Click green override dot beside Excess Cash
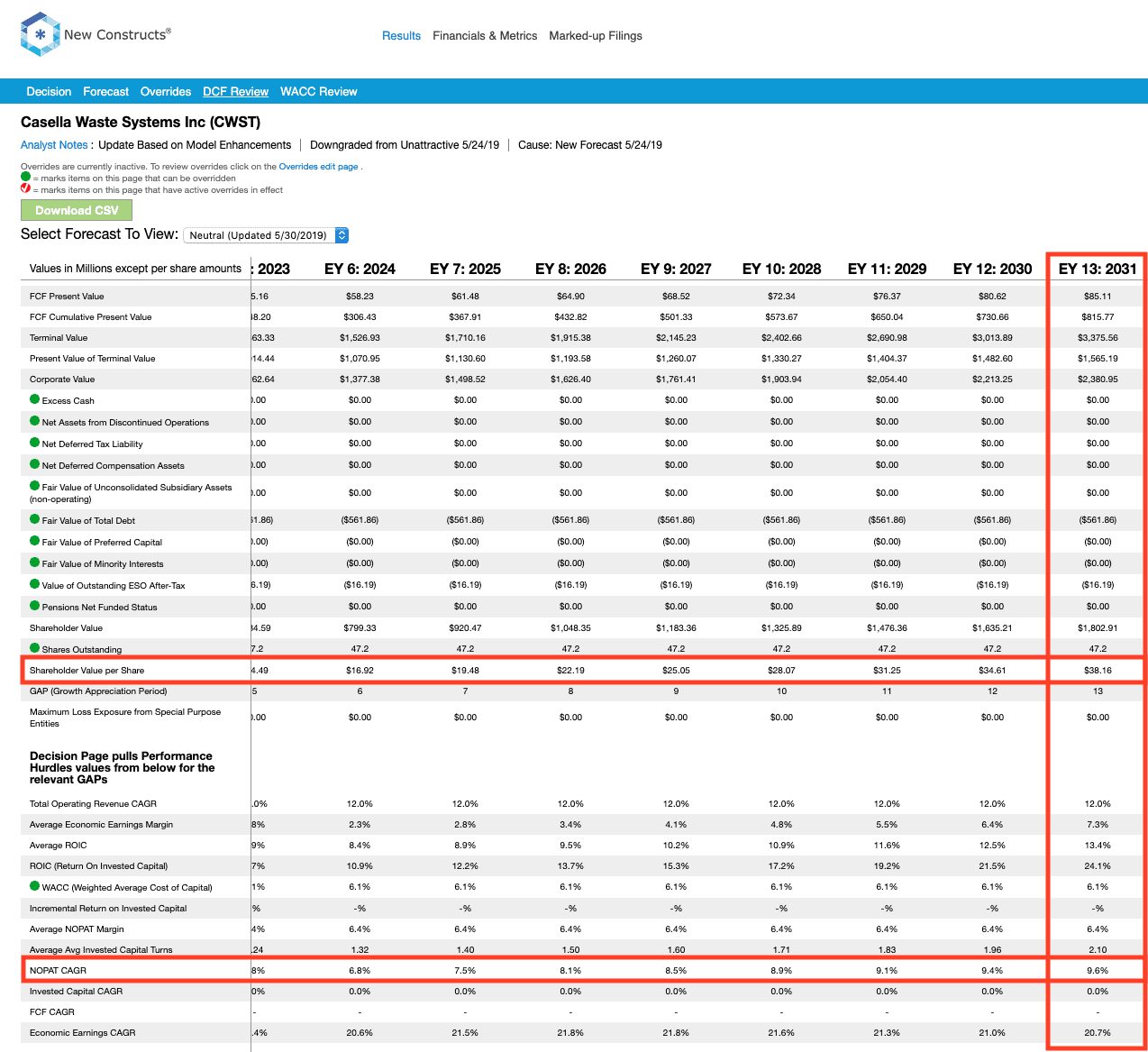This screenshot has width=1148, height=1052. tap(35, 399)
